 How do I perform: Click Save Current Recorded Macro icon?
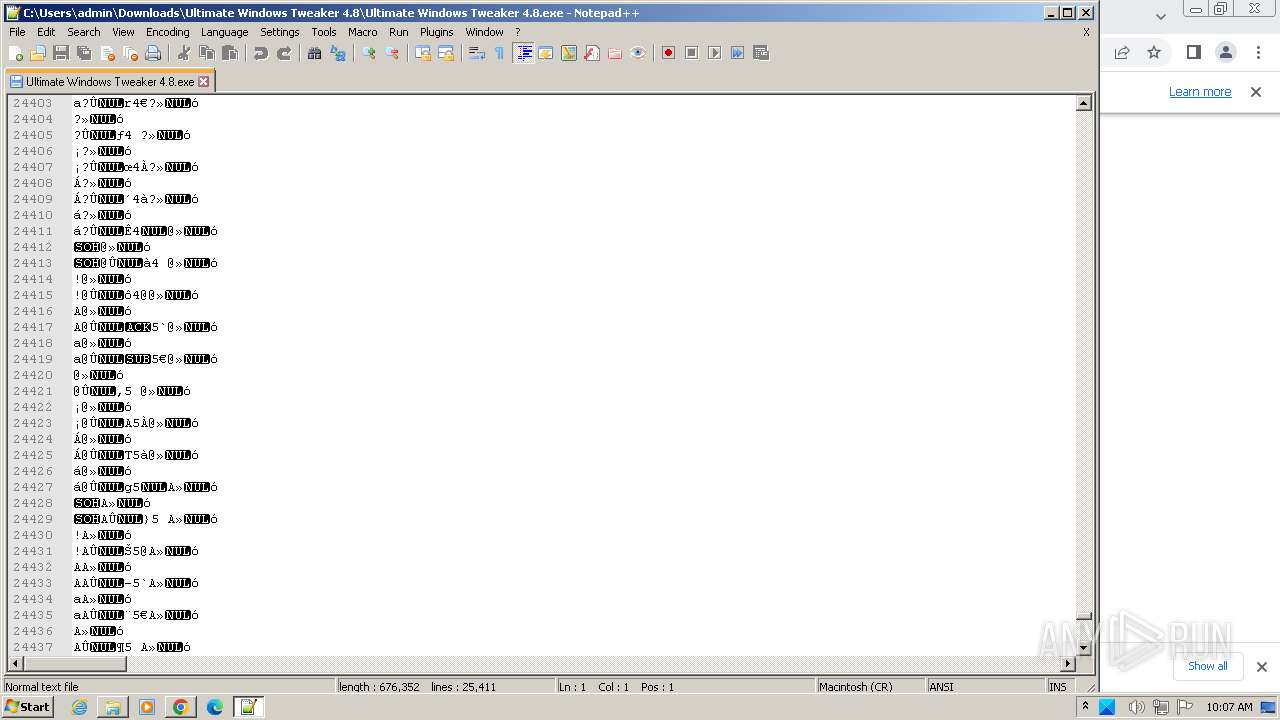(x=760, y=53)
